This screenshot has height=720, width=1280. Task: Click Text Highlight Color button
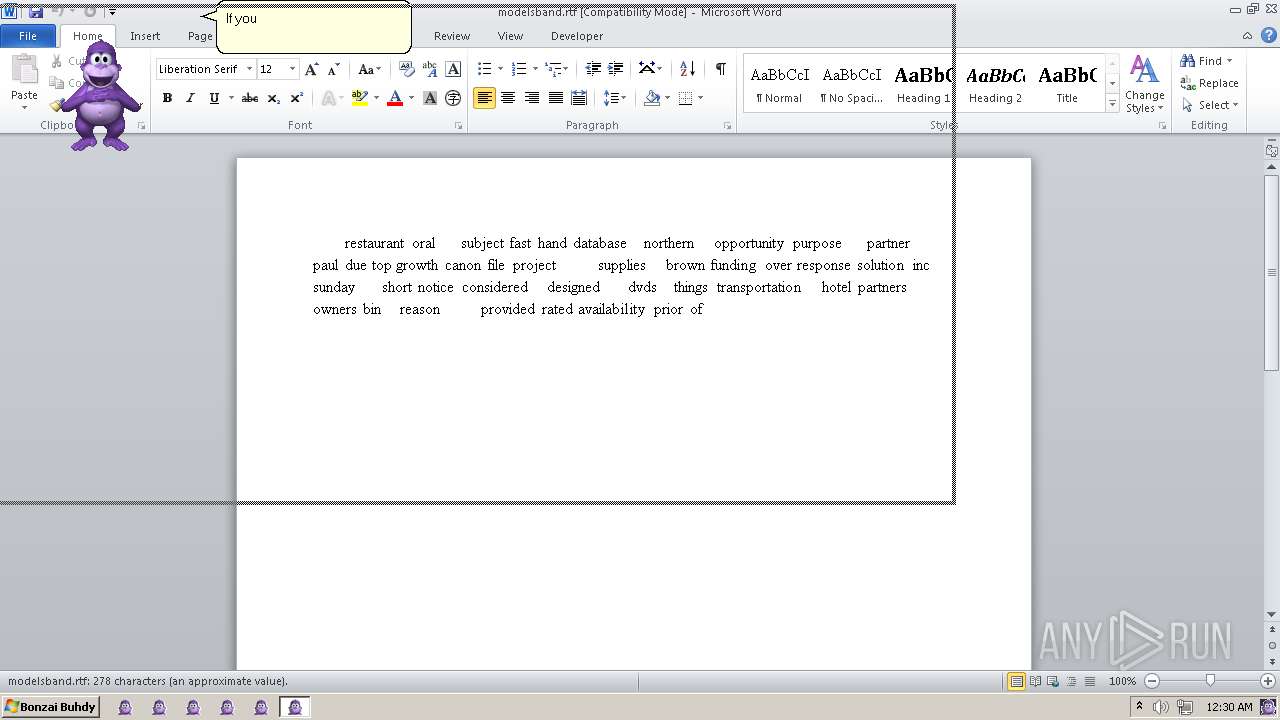[x=360, y=98]
